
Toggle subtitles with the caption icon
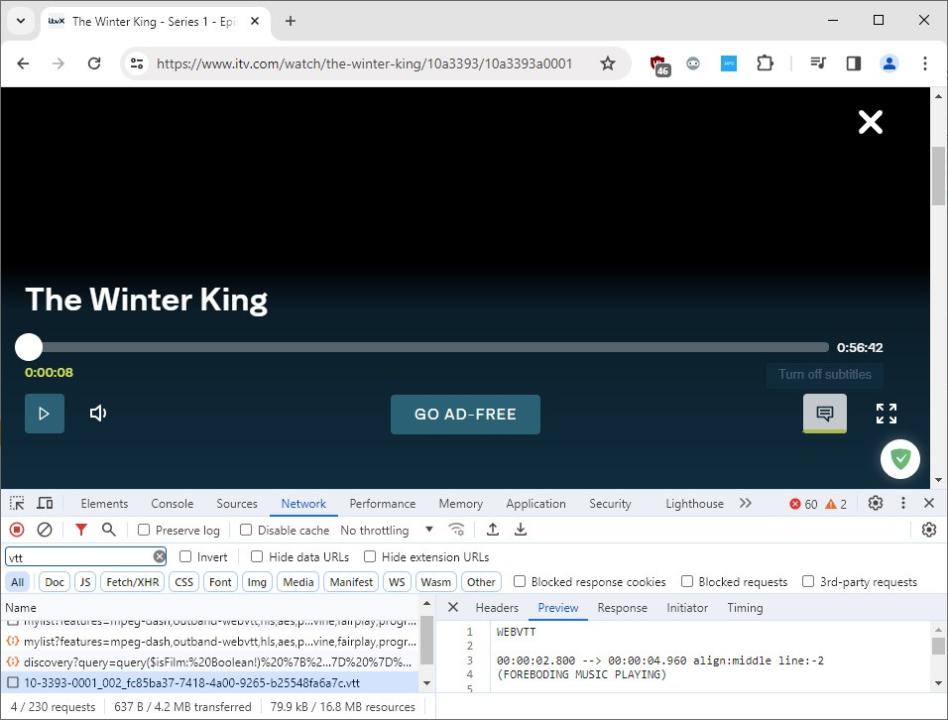824,413
